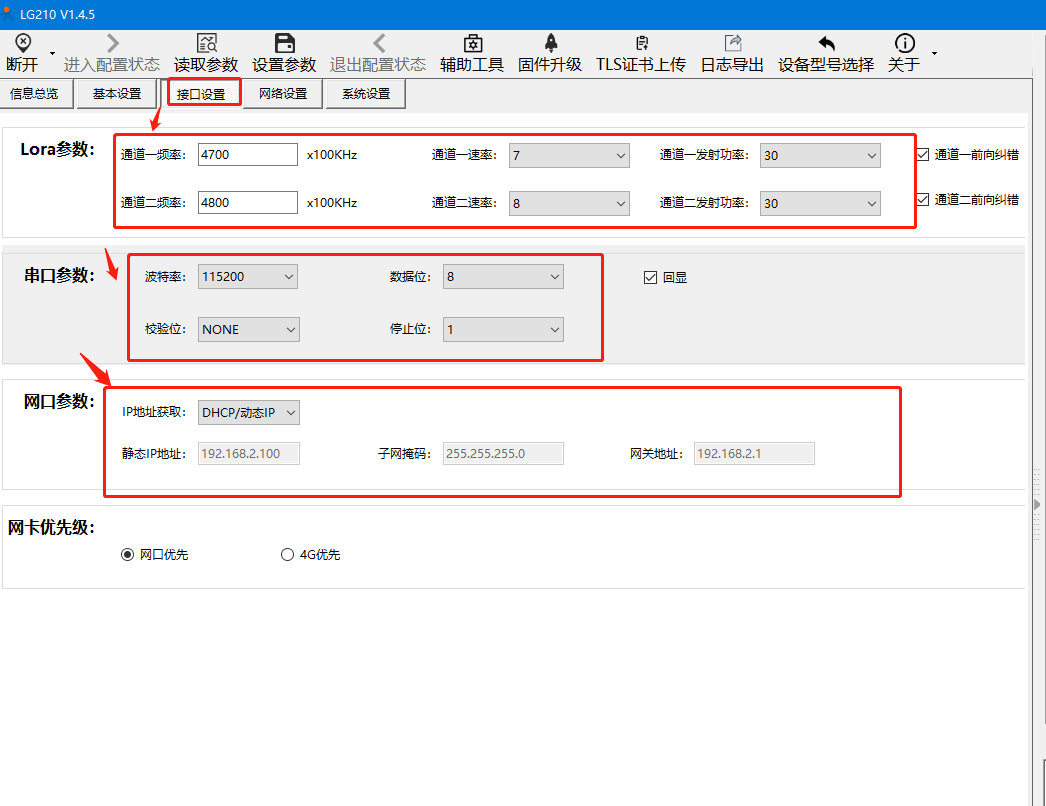Toggle 通道一前向纠错 checkbox
Viewport: 1046px width, 806px height.
(x=923, y=155)
